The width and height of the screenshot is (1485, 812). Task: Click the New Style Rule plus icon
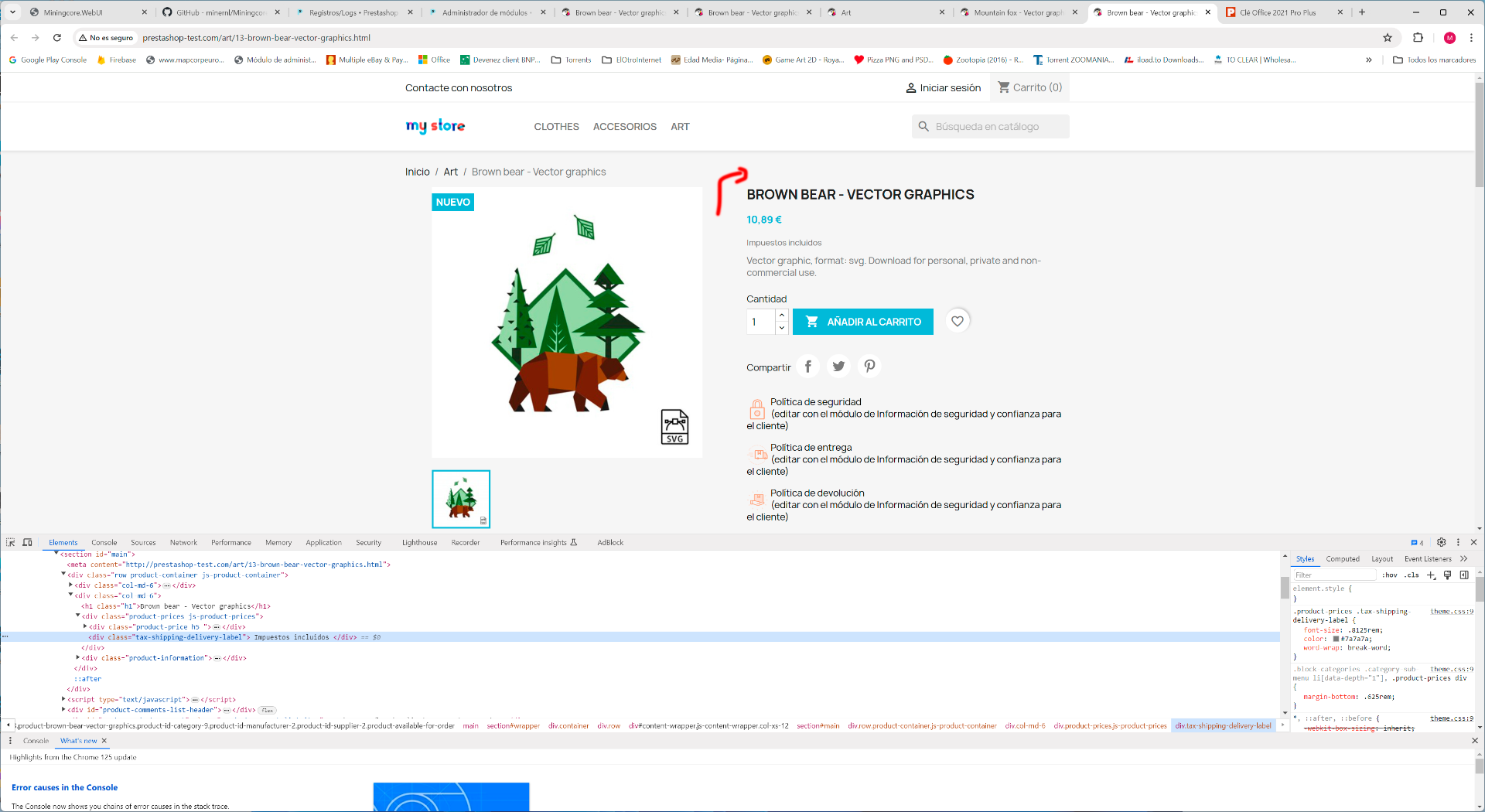pyautogui.click(x=1431, y=575)
